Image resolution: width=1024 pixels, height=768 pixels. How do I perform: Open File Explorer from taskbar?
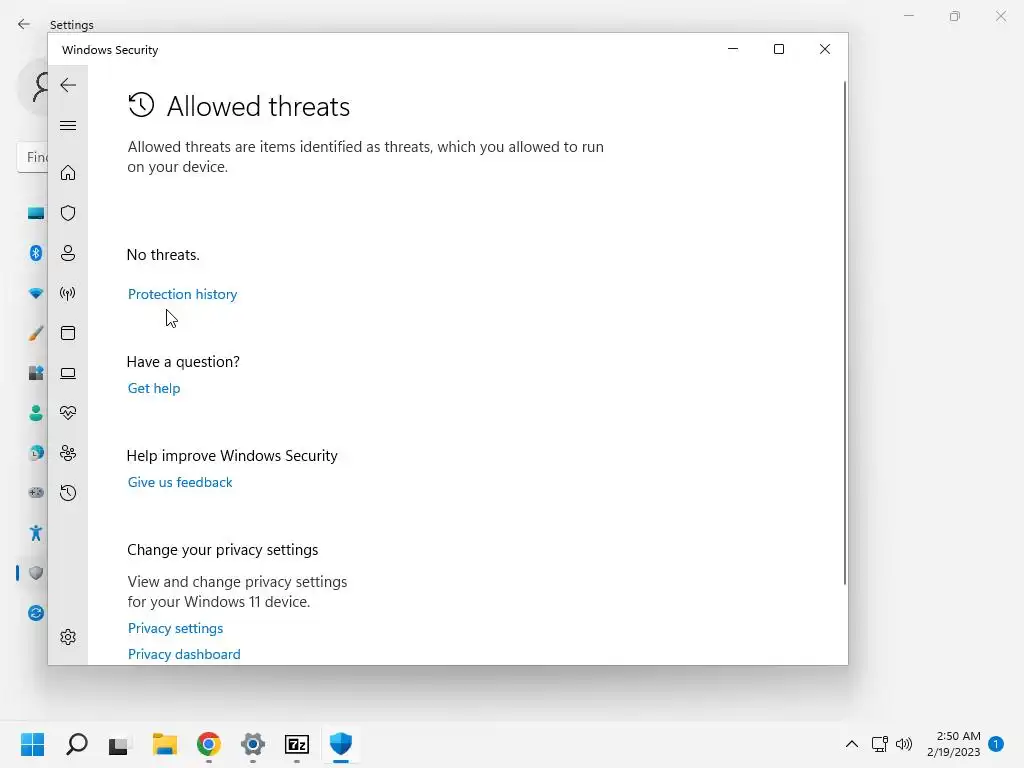(x=165, y=744)
